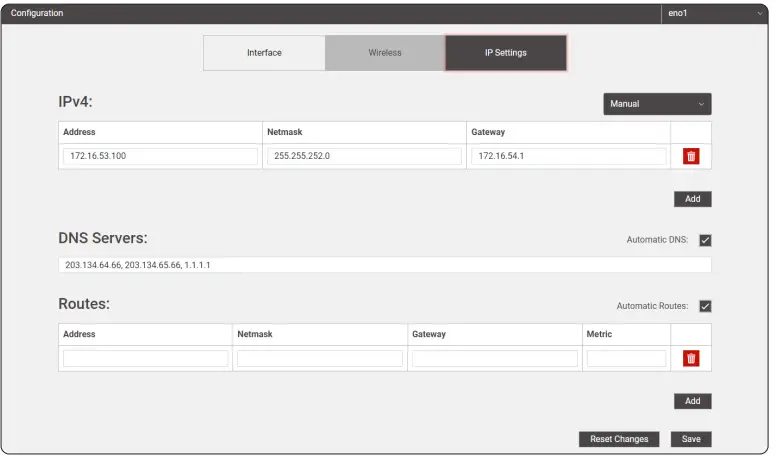Click the Automatic Routes label

652,306
